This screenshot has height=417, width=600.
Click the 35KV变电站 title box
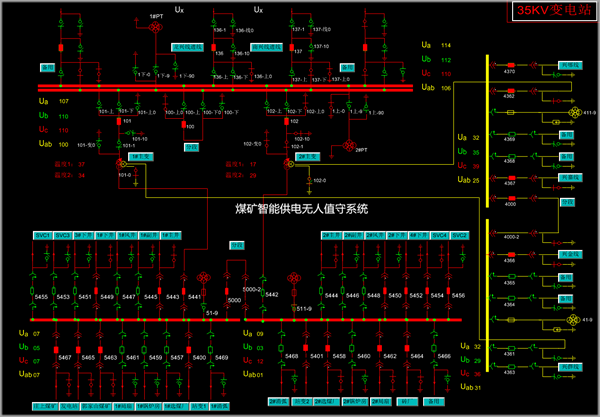coord(554,10)
